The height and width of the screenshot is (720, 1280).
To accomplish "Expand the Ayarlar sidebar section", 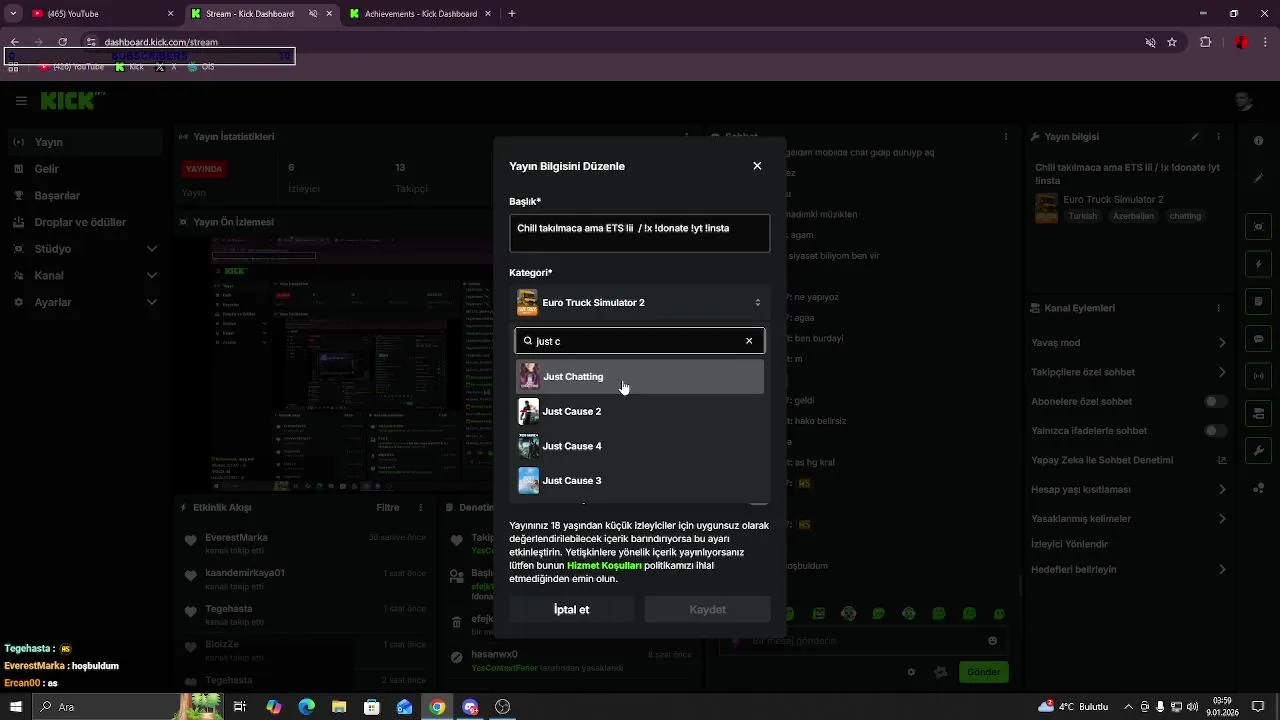I will pos(84,302).
